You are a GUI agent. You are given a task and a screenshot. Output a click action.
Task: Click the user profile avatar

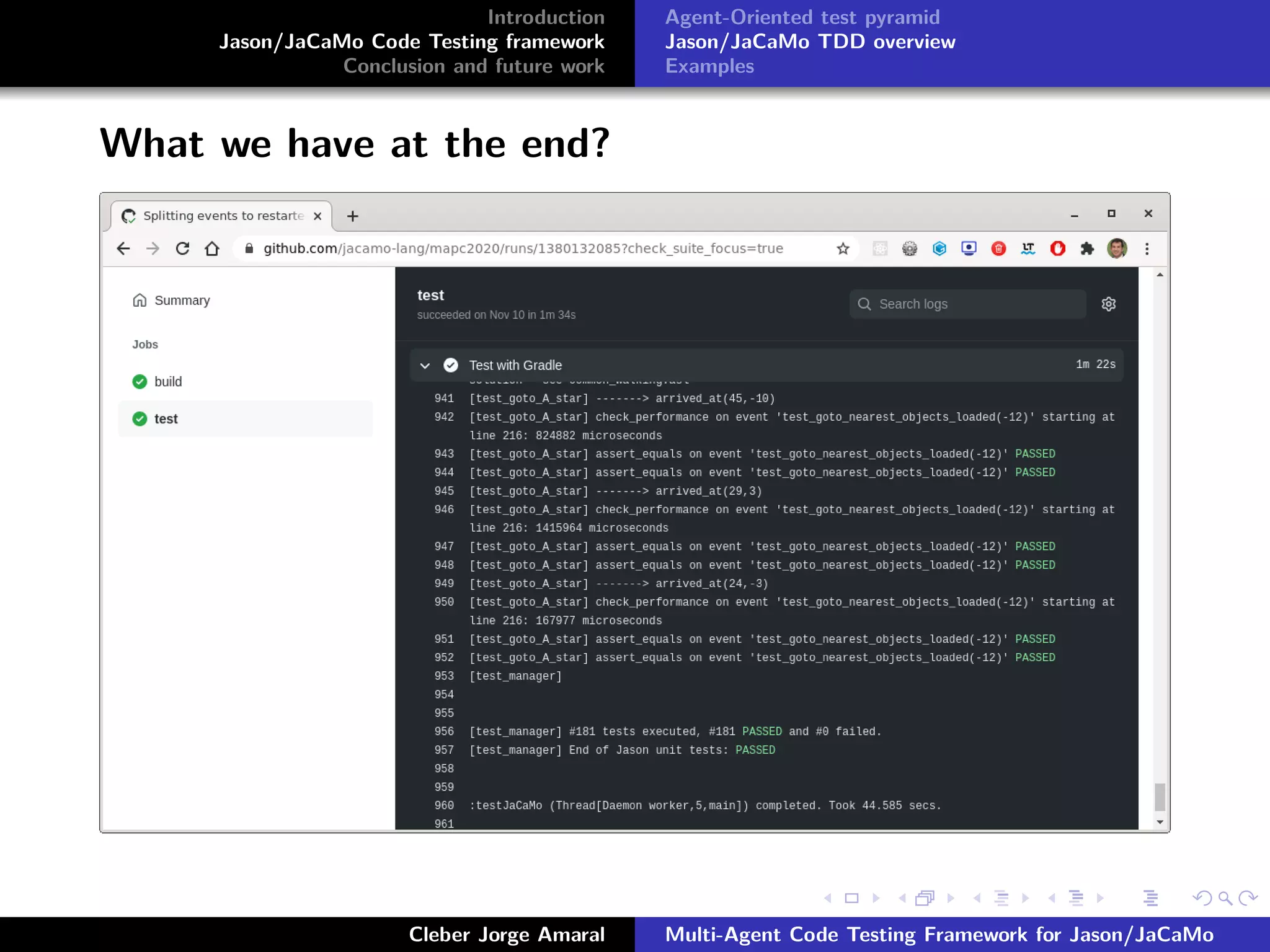pos(1117,249)
